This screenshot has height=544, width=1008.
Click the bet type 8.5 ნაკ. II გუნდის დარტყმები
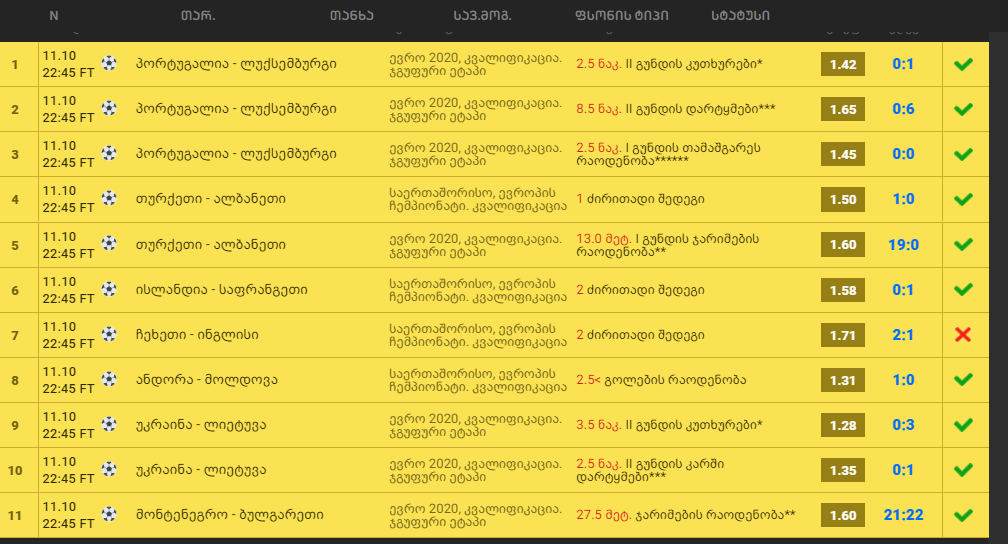click(x=676, y=109)
